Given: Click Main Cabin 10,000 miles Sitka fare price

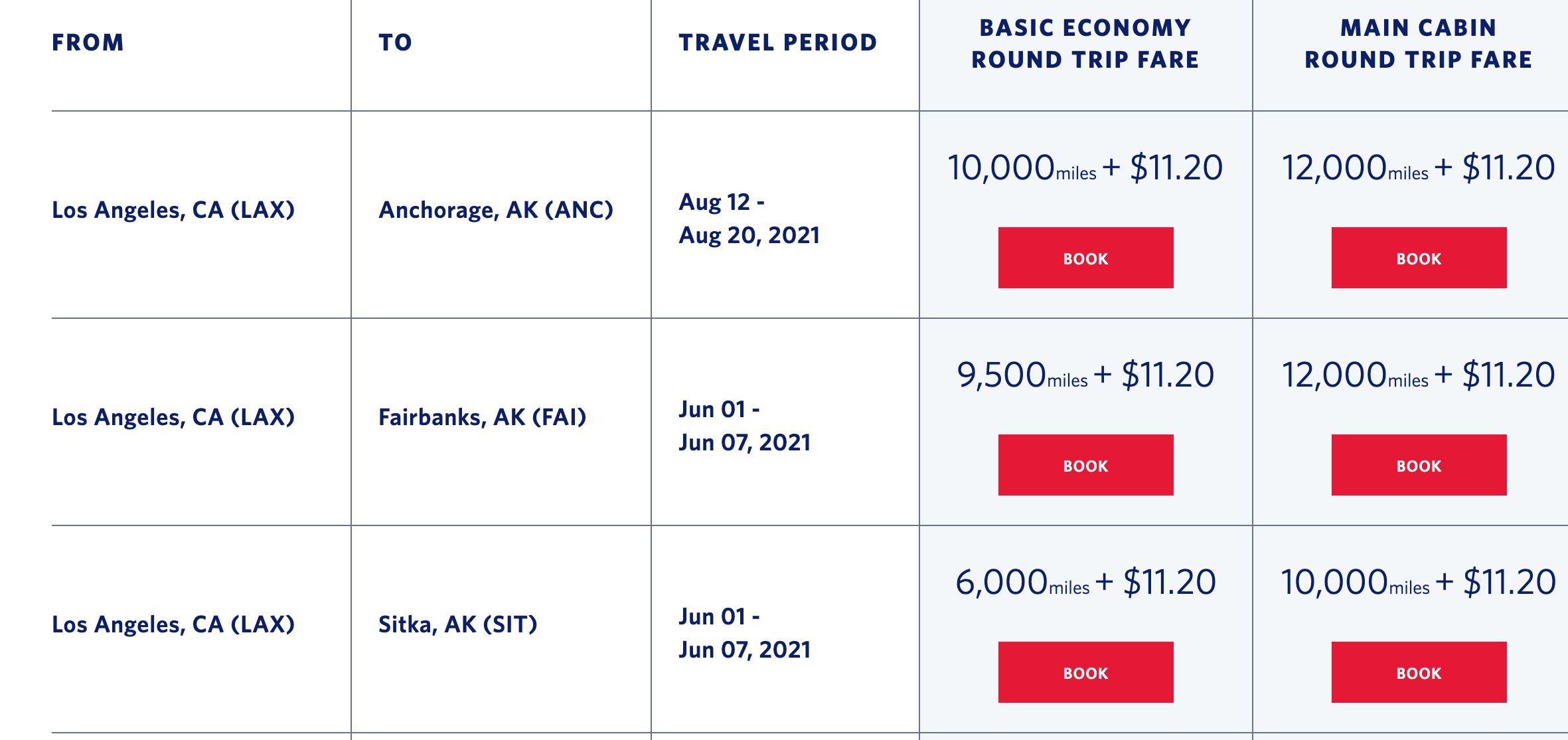Looking at the screenshot, I should coord(1419,582).
